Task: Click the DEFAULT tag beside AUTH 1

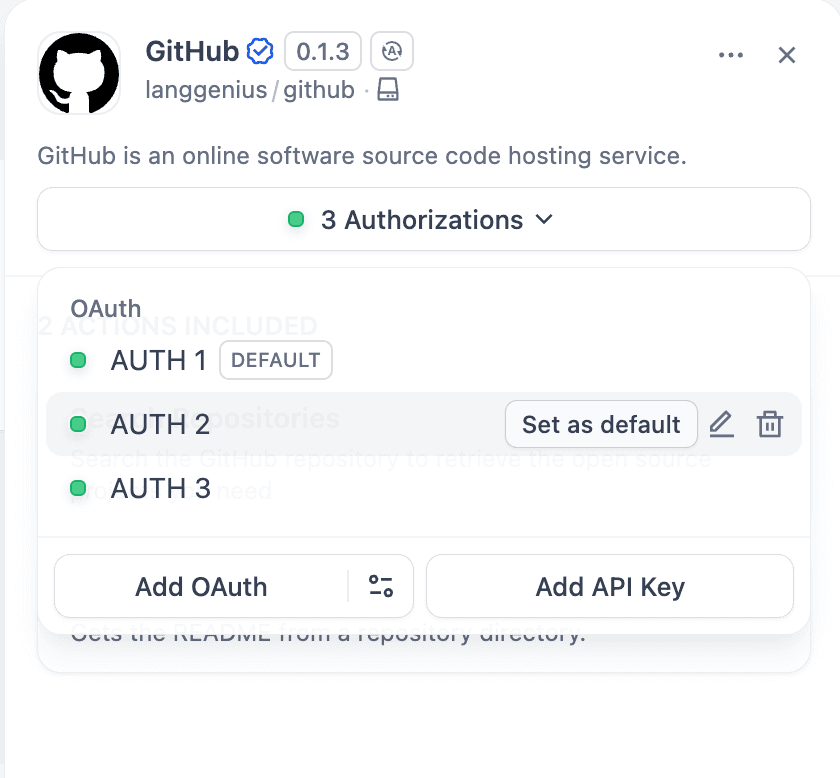Action: [x=275, y=360]
